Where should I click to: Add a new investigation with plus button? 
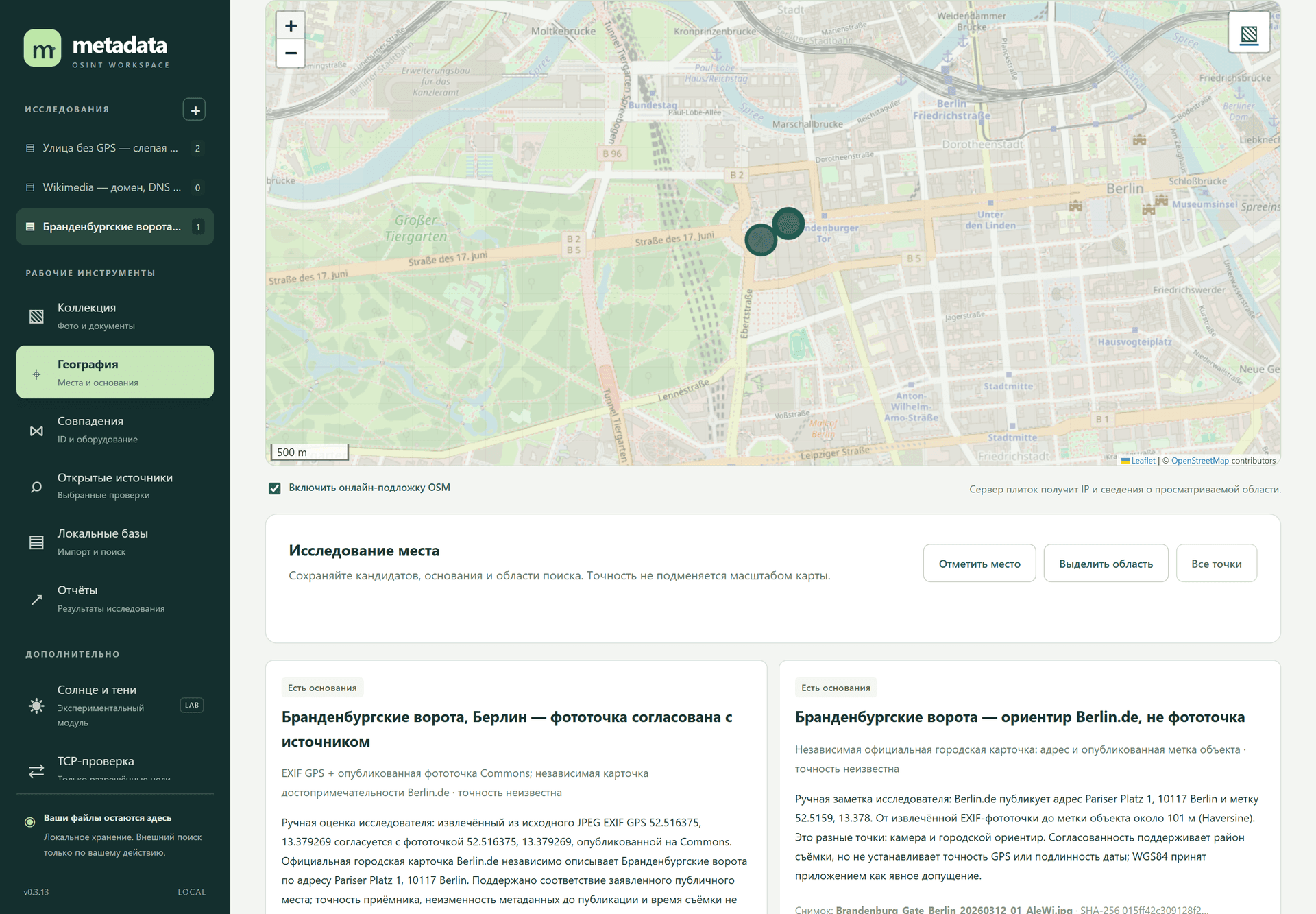click(x=195, y=110)
